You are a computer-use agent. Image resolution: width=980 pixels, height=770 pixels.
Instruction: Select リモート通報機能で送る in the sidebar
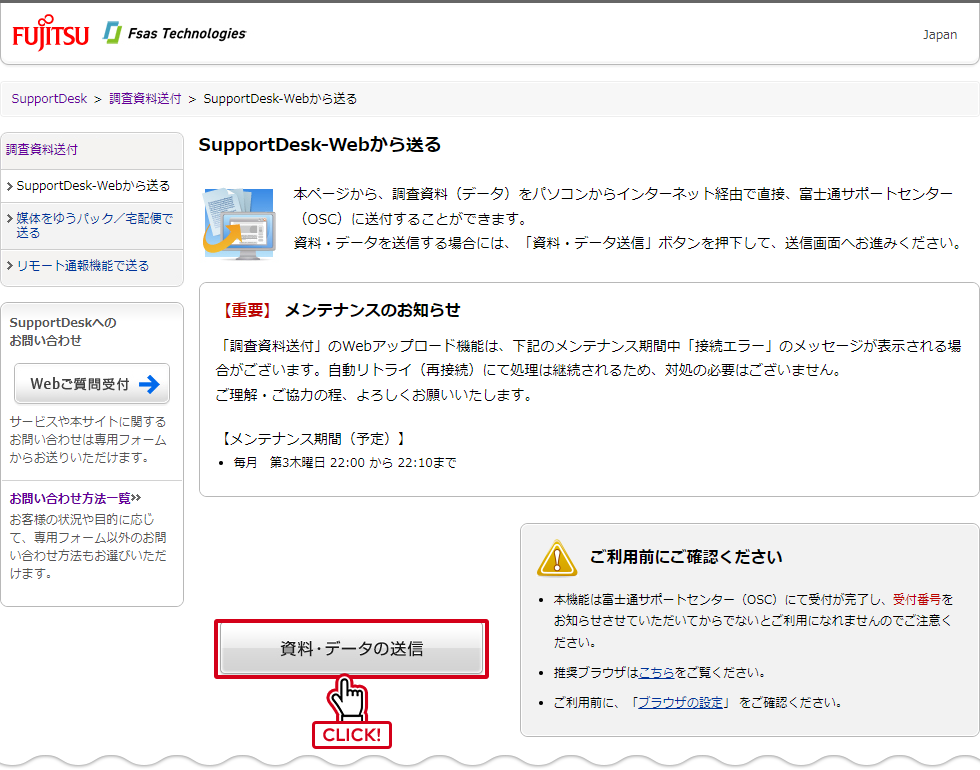(x=82, y=266)
